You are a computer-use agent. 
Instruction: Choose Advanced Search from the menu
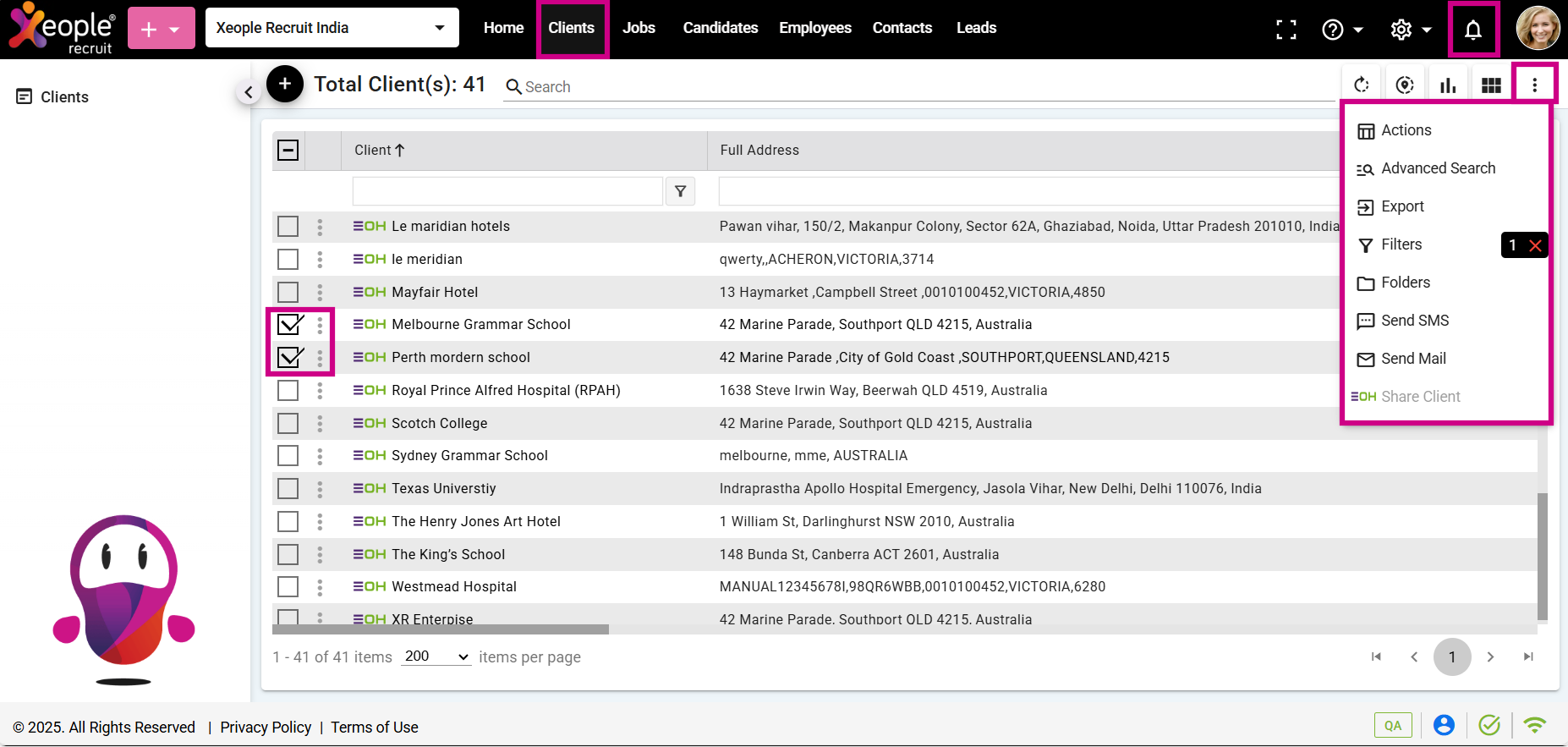[x=1438, y=168]
